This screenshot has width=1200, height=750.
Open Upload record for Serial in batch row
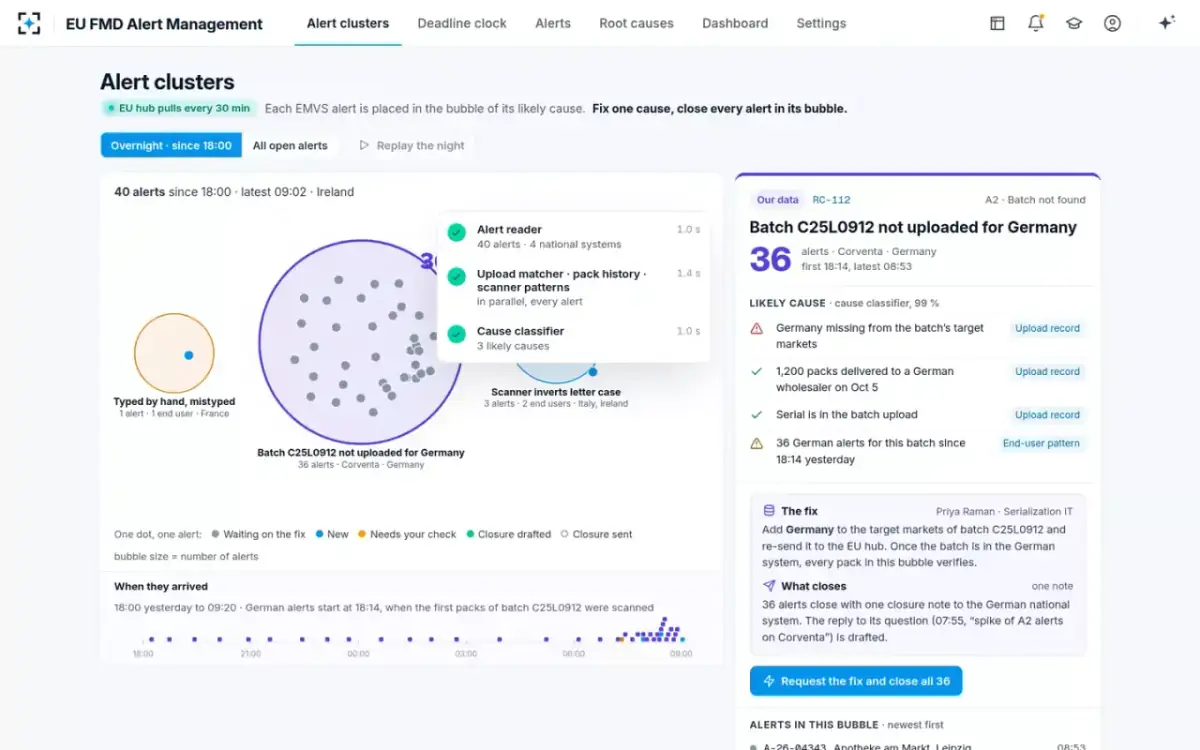1047,414
